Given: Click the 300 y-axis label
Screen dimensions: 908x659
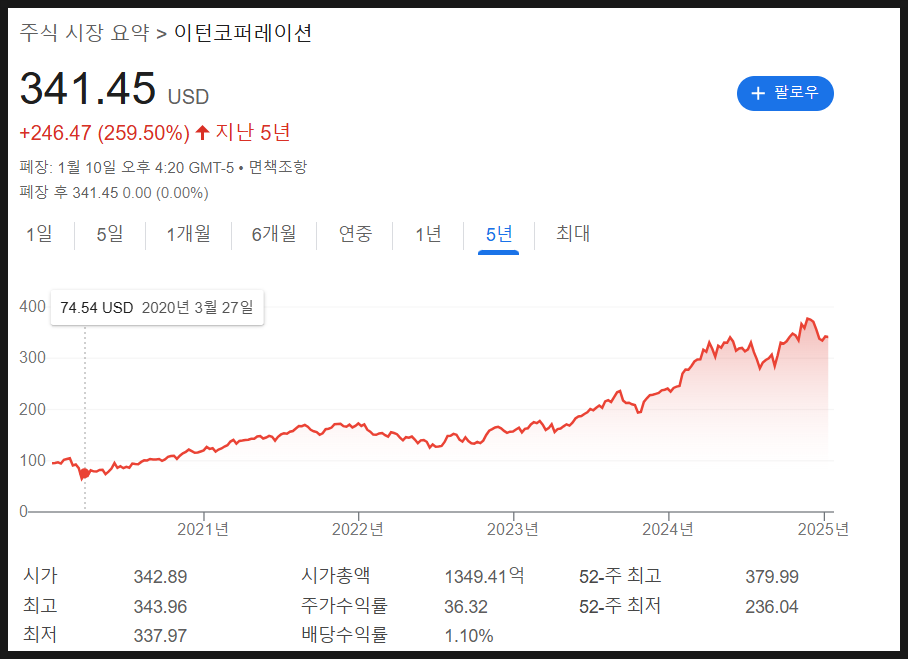Looking at the screenshot, I should point(32,357).
